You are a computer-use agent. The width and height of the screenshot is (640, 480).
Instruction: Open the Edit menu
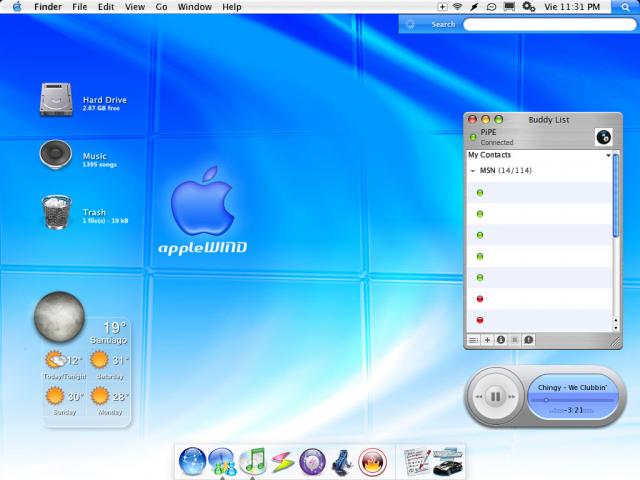(x=106, y=7)
